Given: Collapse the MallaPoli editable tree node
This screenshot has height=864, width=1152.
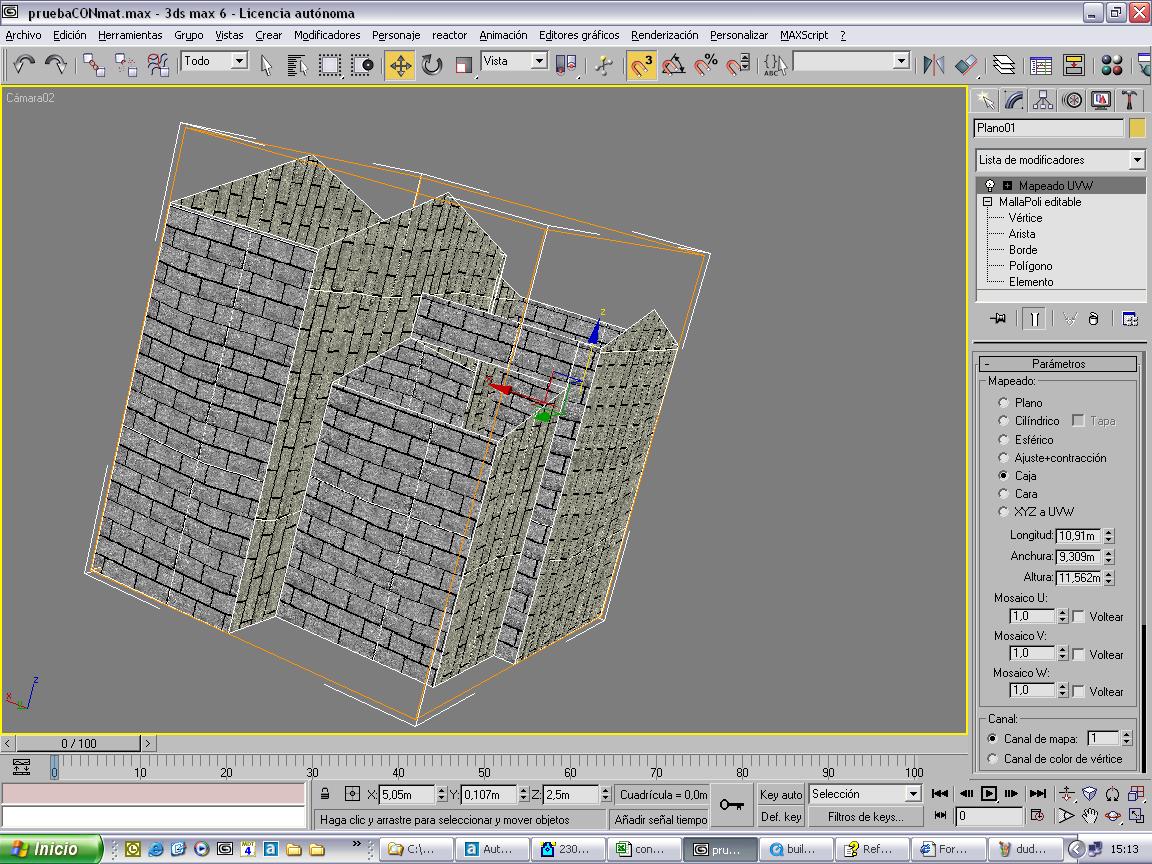Looking at the screenshot, I should tap(987, 202).
